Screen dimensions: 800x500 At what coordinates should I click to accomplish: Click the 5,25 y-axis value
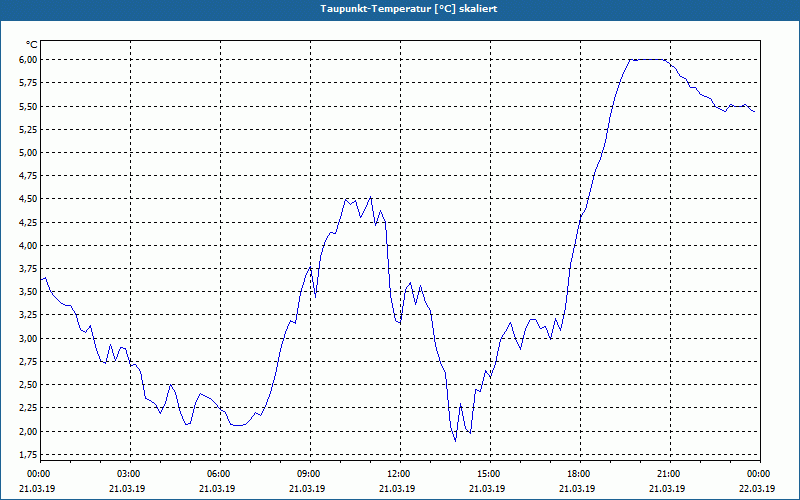[28, 130]
